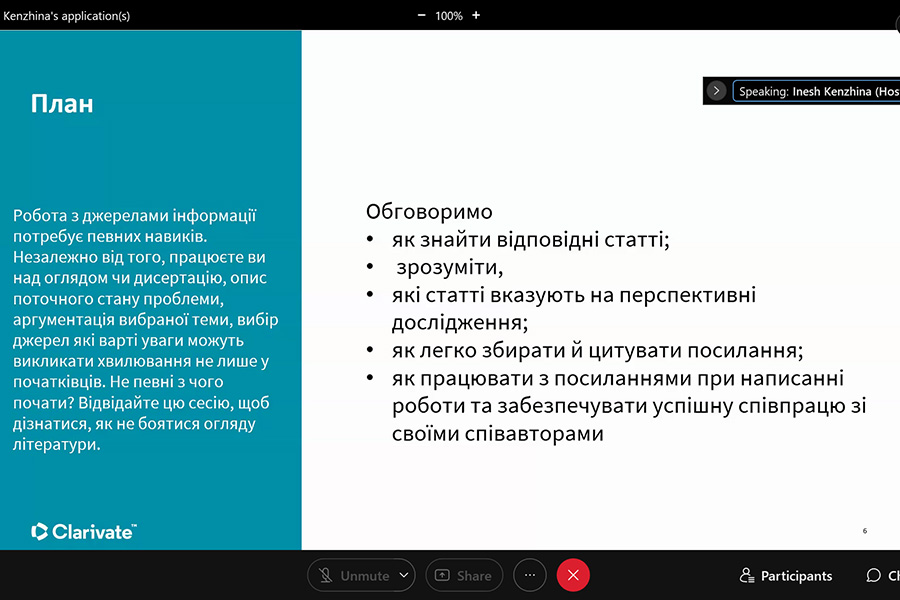The width and height of the screenshot is (900, 600).
Task: Open audio options arrow next to Unmute
Action: point(404,575)
